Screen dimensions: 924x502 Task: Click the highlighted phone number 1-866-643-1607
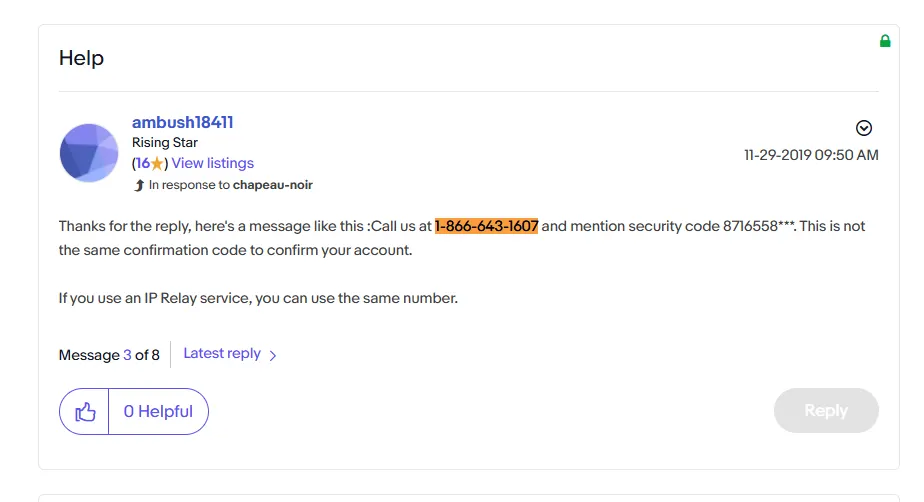[x=486, y=226]
